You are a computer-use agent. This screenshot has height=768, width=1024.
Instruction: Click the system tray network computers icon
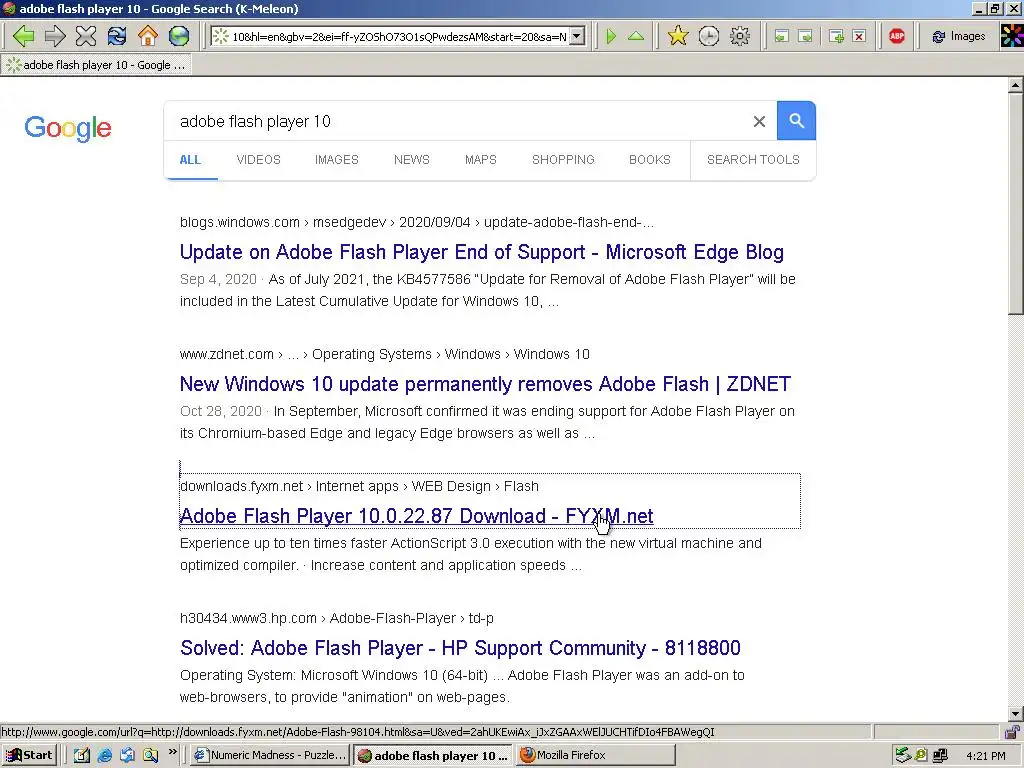coord(940,756)
